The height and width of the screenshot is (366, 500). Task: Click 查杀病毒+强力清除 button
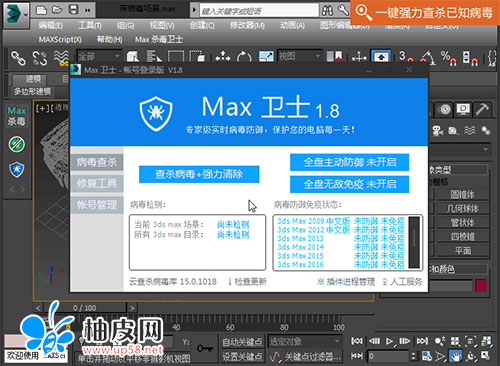click(199, 174)
